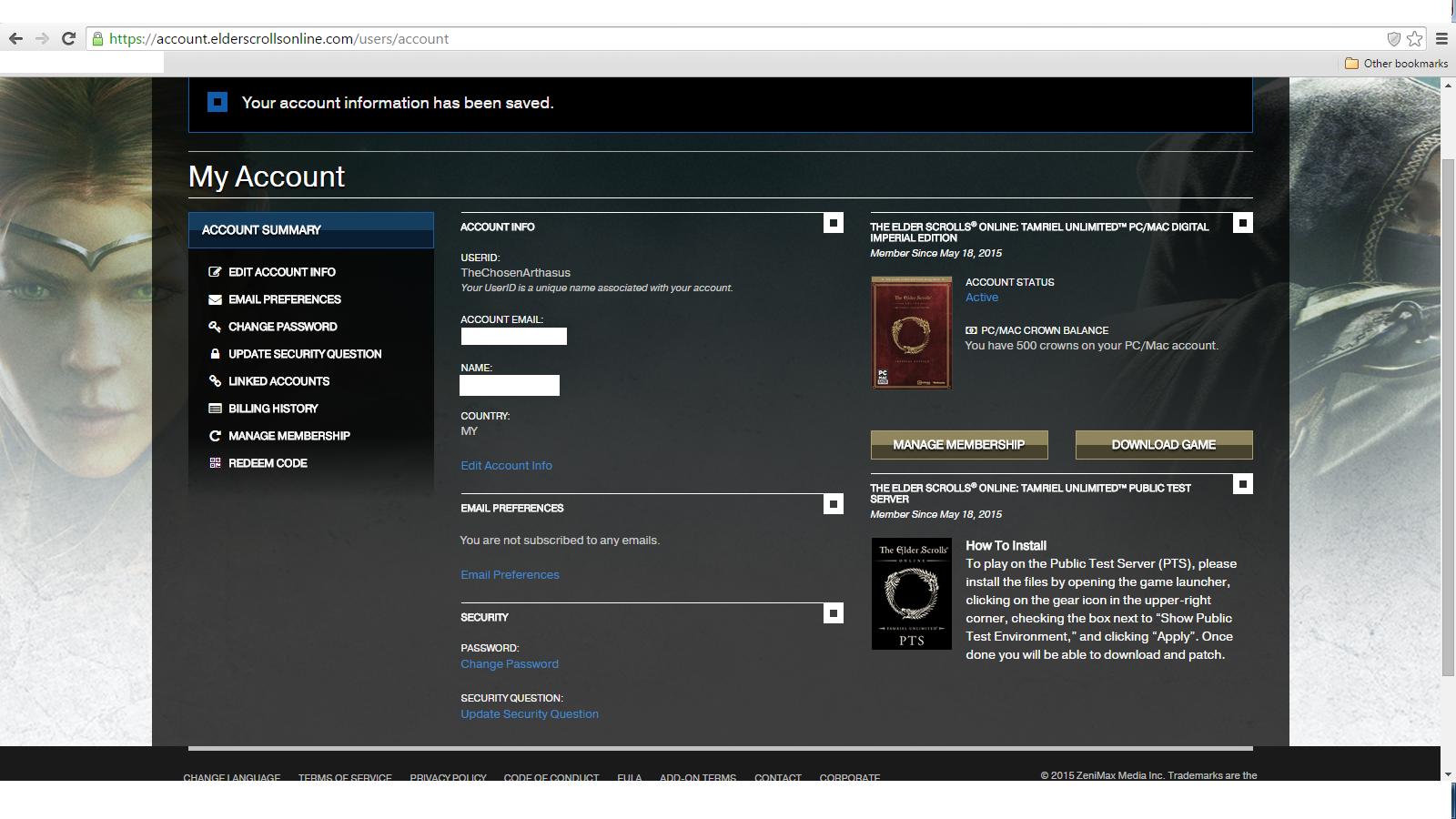1456x819 pixels.
Task: Follow the blue Update Security Question link
Action: (x=530, y=713)
